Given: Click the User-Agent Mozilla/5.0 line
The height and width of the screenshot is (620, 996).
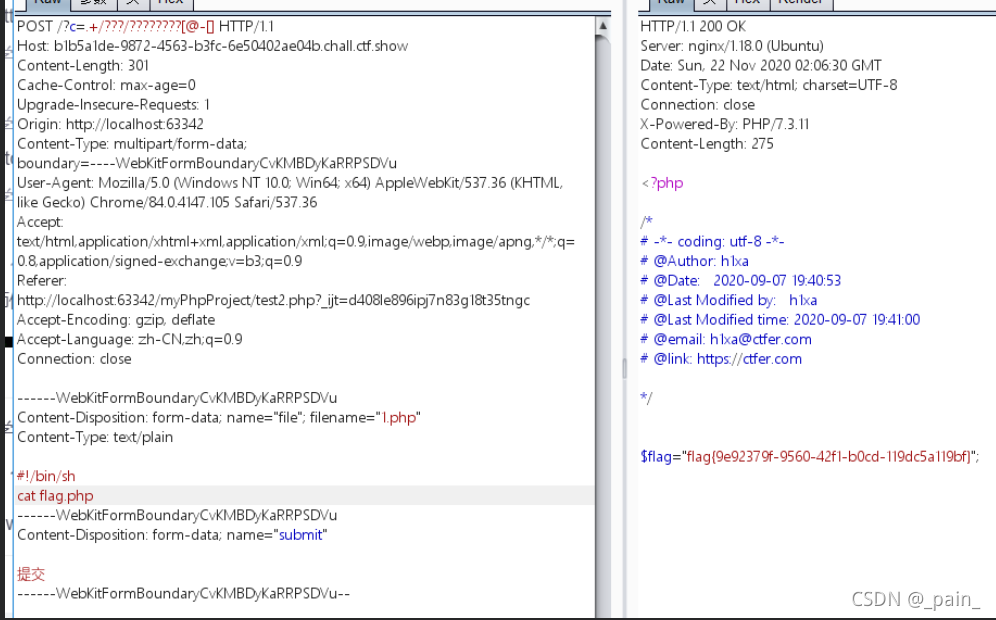Looking at the screenshot, I should (290, 183).
